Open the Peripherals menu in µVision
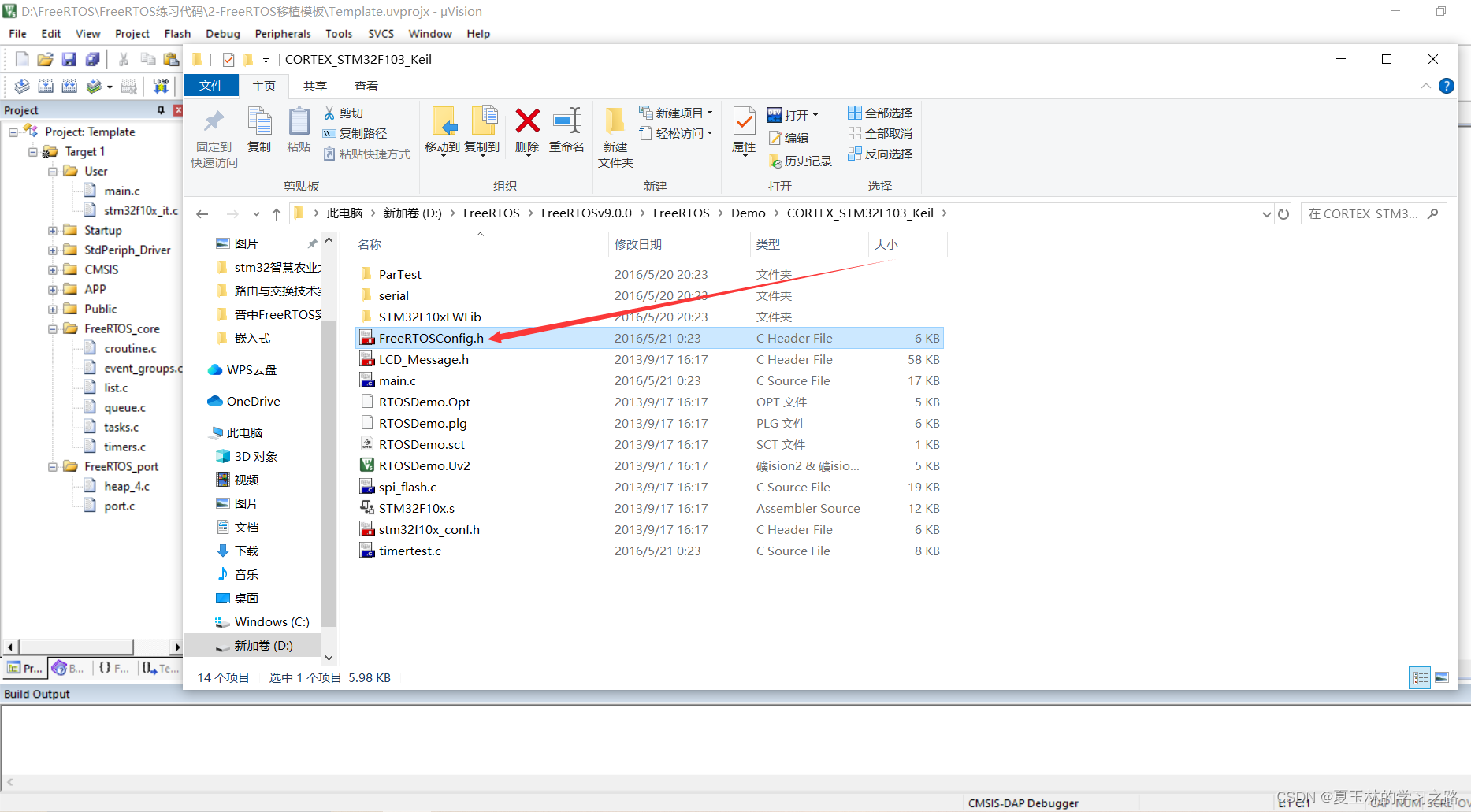Image resolution: width=1471 pixels, height=812 pixels. [283, 34]
